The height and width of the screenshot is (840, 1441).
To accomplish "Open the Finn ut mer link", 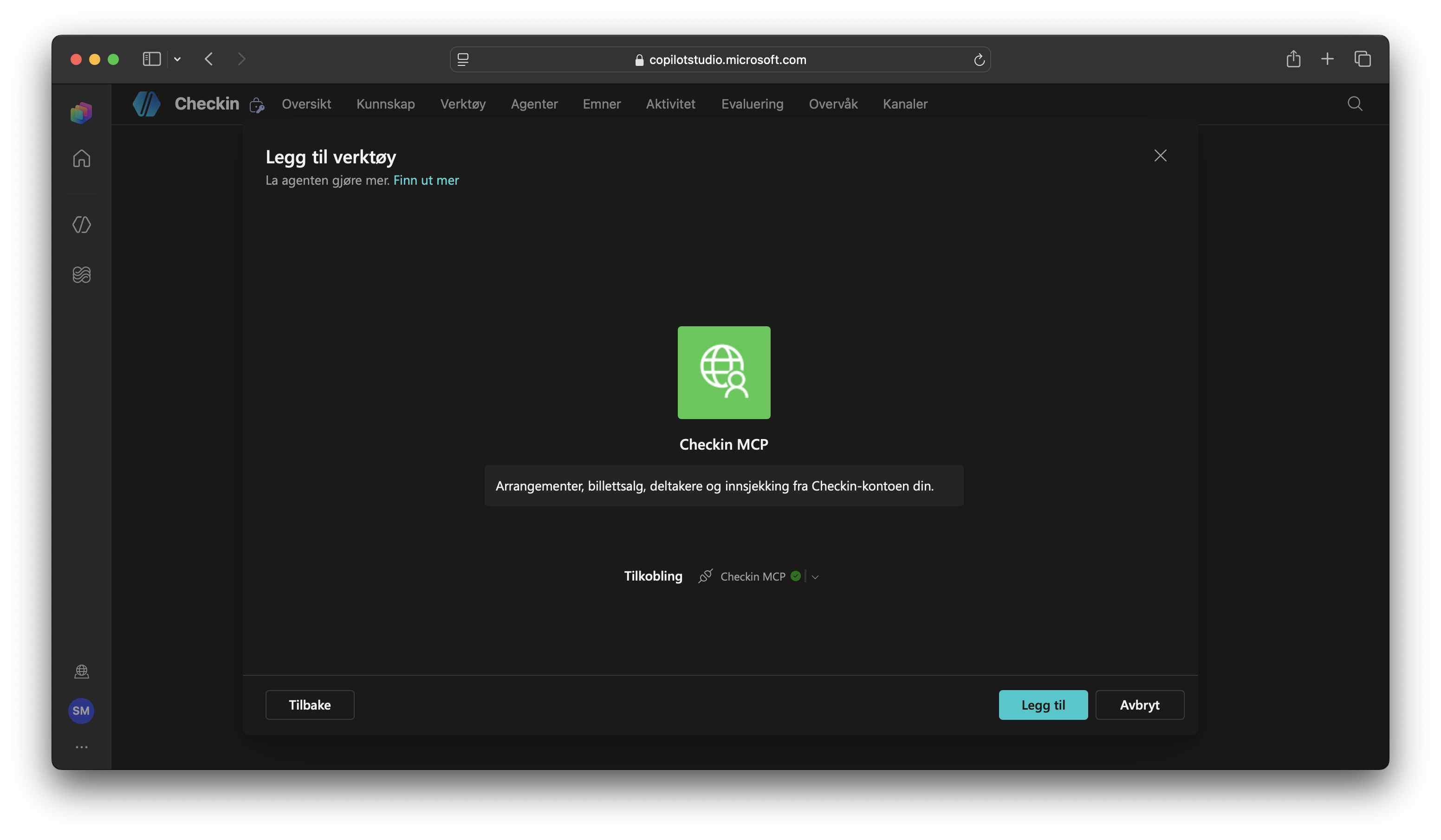I will coord(426,180).
